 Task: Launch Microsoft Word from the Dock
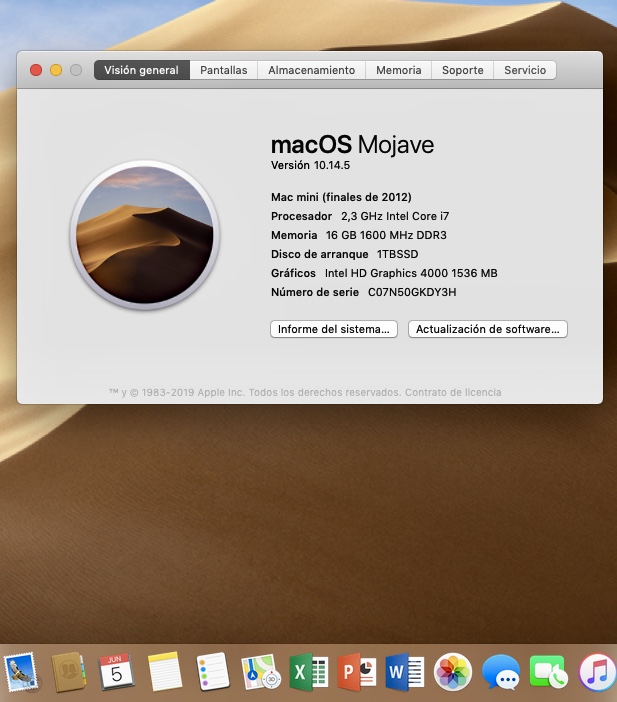(x=405, y=672)
